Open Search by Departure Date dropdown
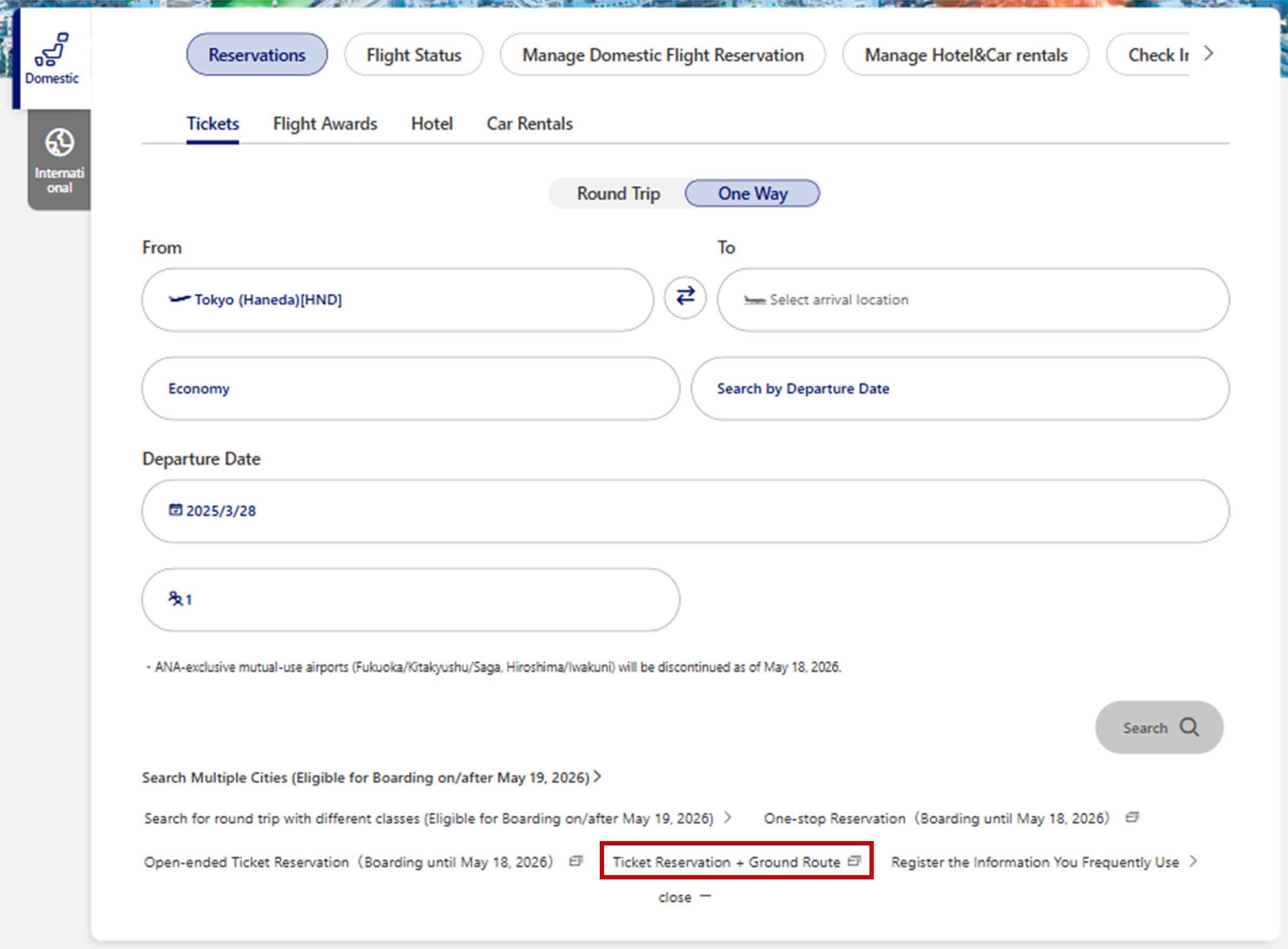 (x=960, y=388)
